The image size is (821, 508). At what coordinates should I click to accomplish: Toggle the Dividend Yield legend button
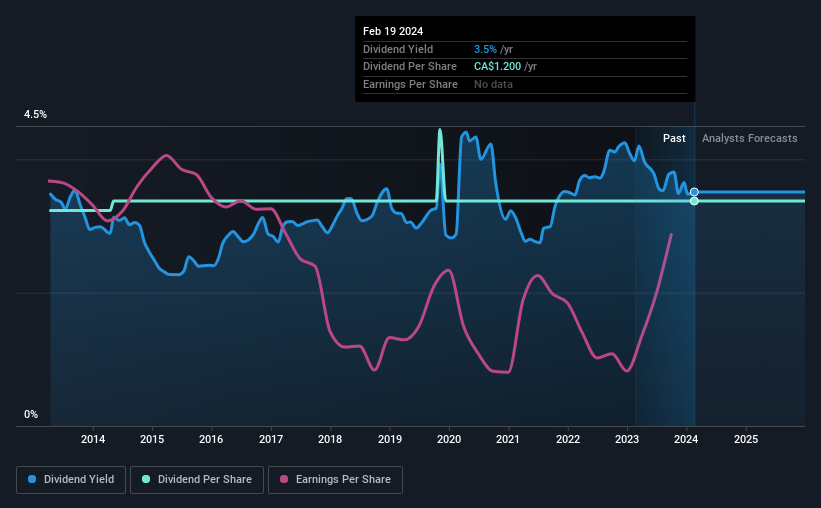click(x=71, y=480)
